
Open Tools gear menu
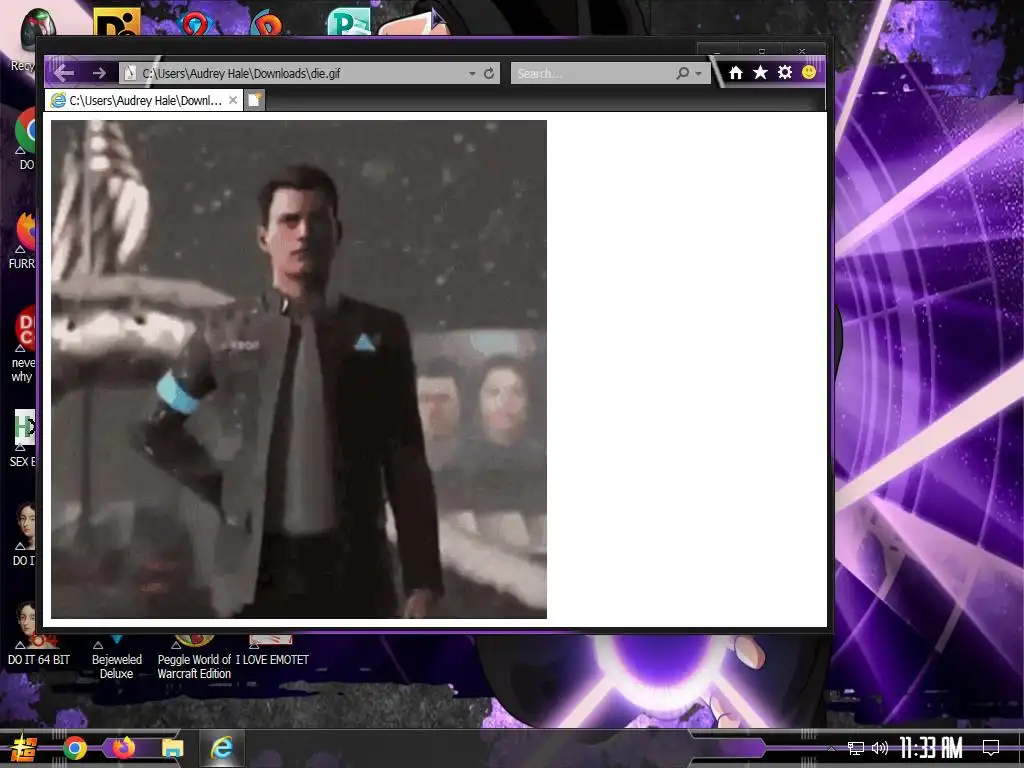784,72
